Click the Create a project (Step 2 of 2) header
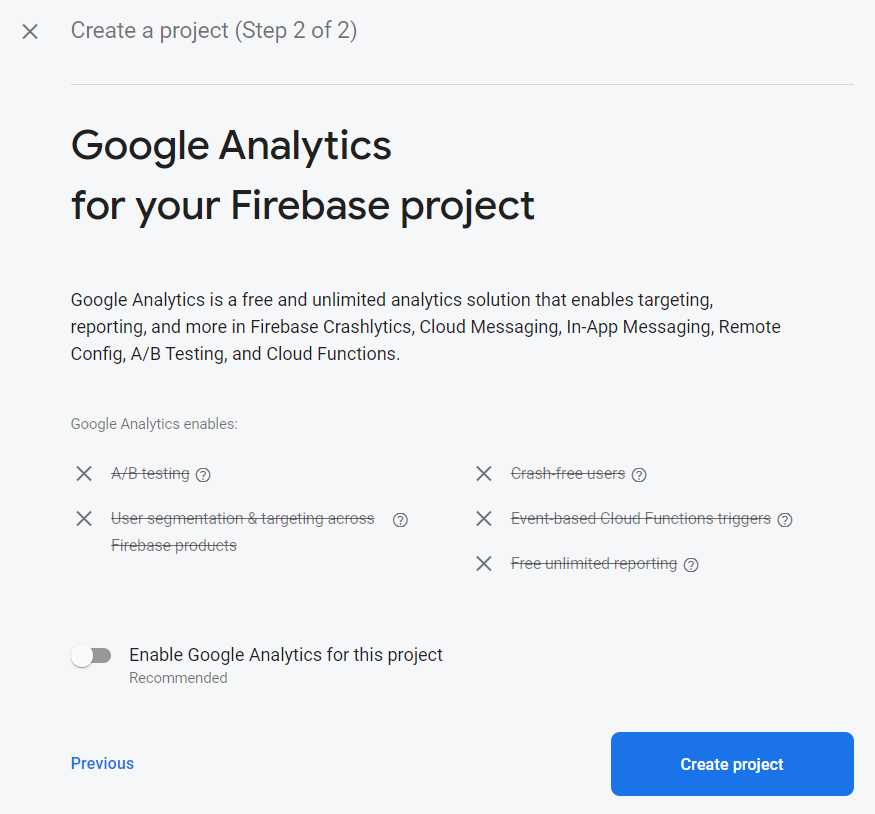The height and width of the screenshot is (814, 875). click(x=214, y=31)
